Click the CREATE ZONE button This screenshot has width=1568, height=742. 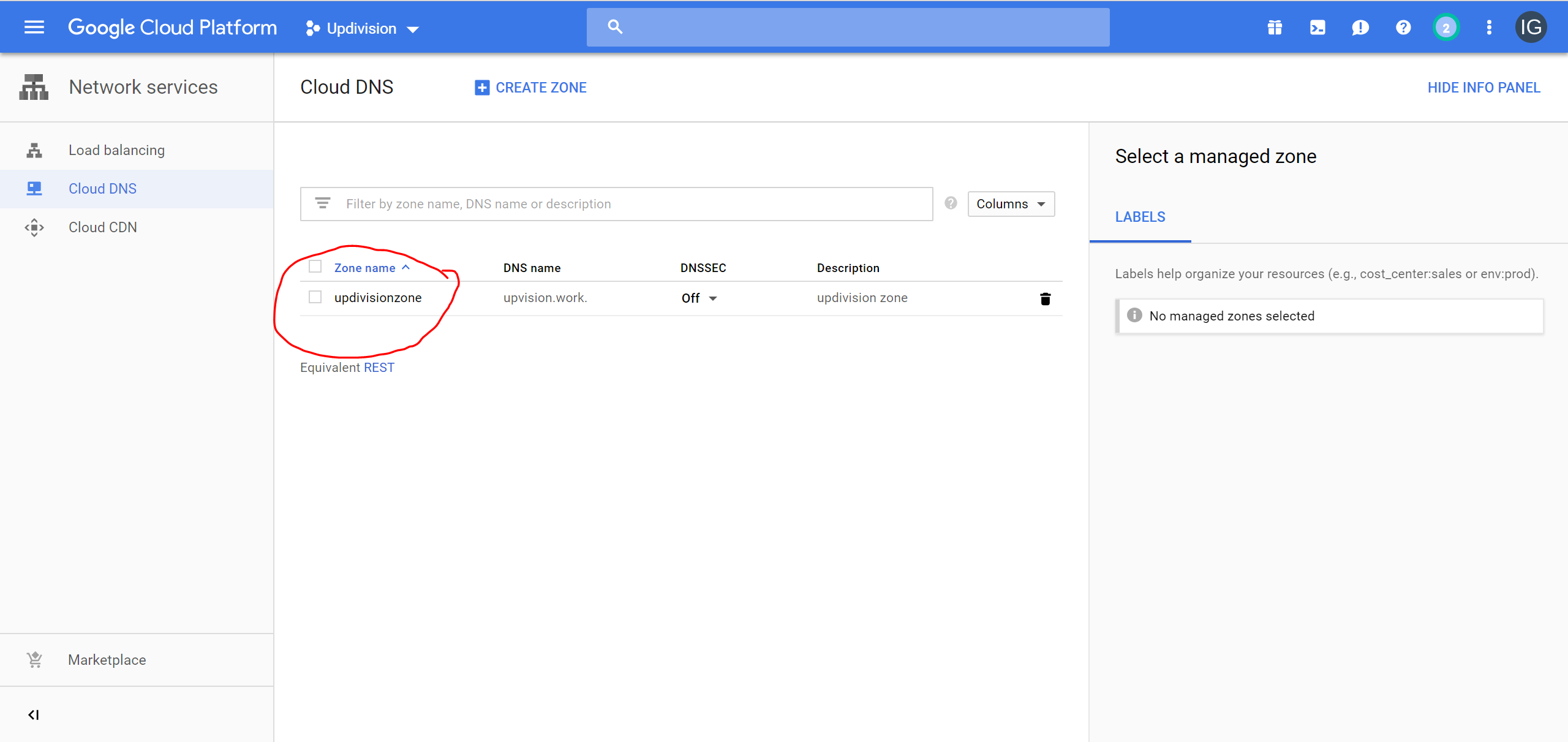click(x=530, y=88)
